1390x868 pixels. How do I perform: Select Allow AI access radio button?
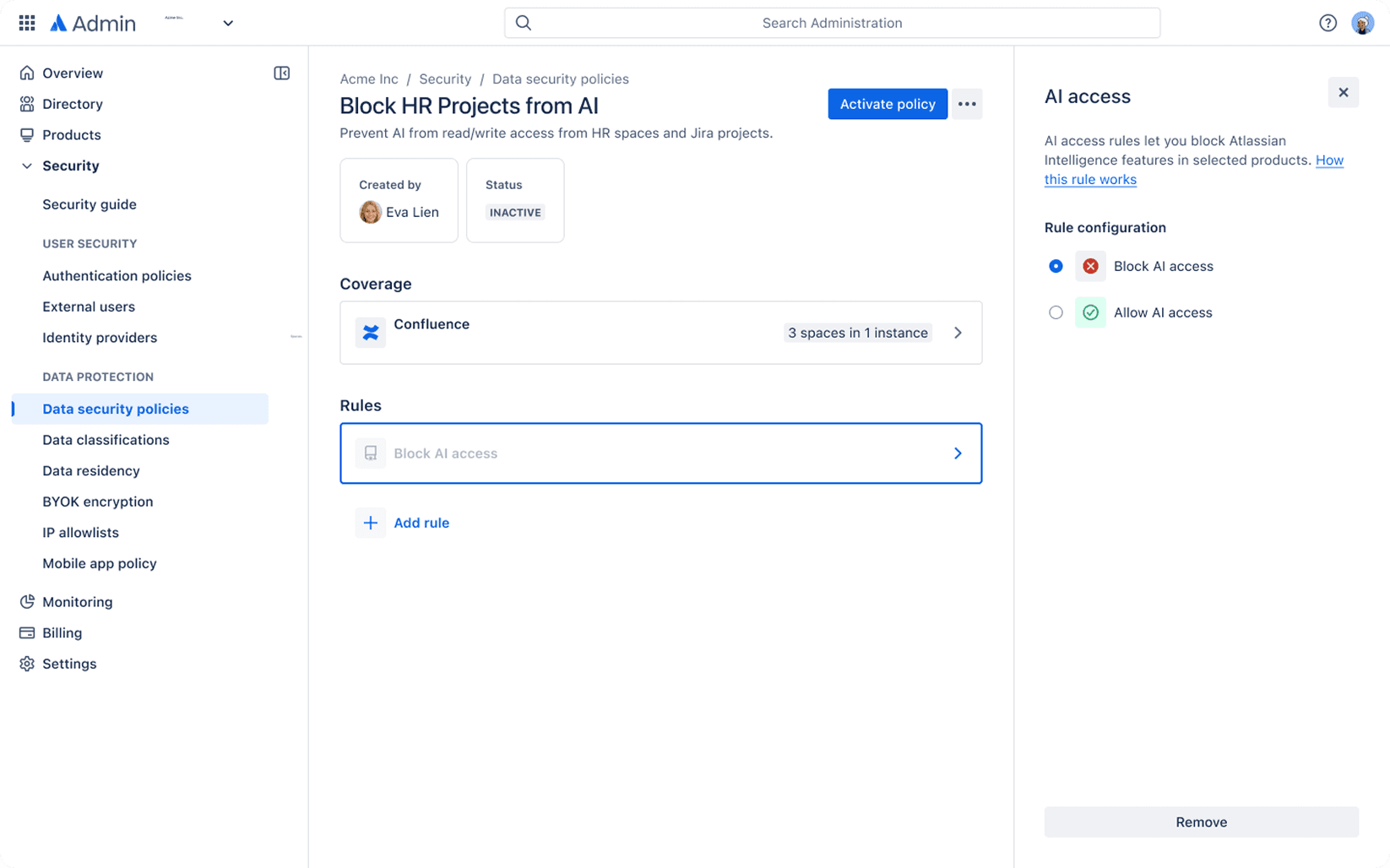click(x=1056, y=312)
